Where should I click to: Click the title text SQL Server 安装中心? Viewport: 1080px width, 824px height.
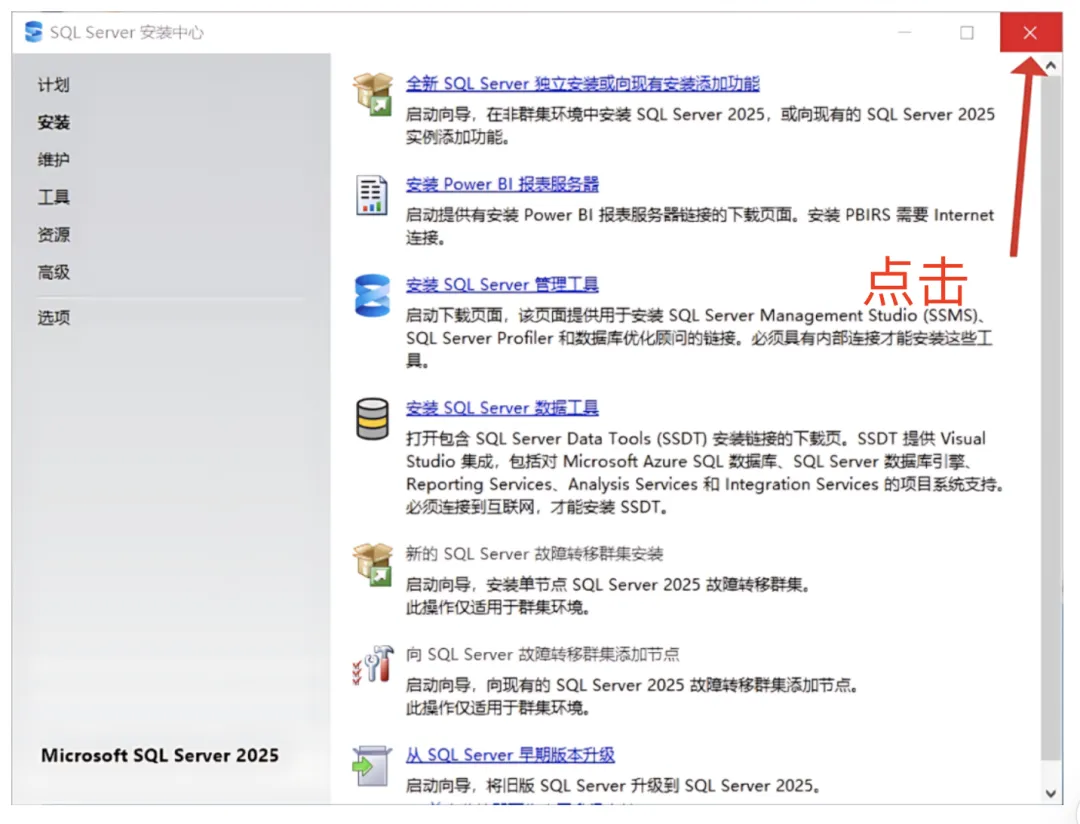click(x=127, y=33)
